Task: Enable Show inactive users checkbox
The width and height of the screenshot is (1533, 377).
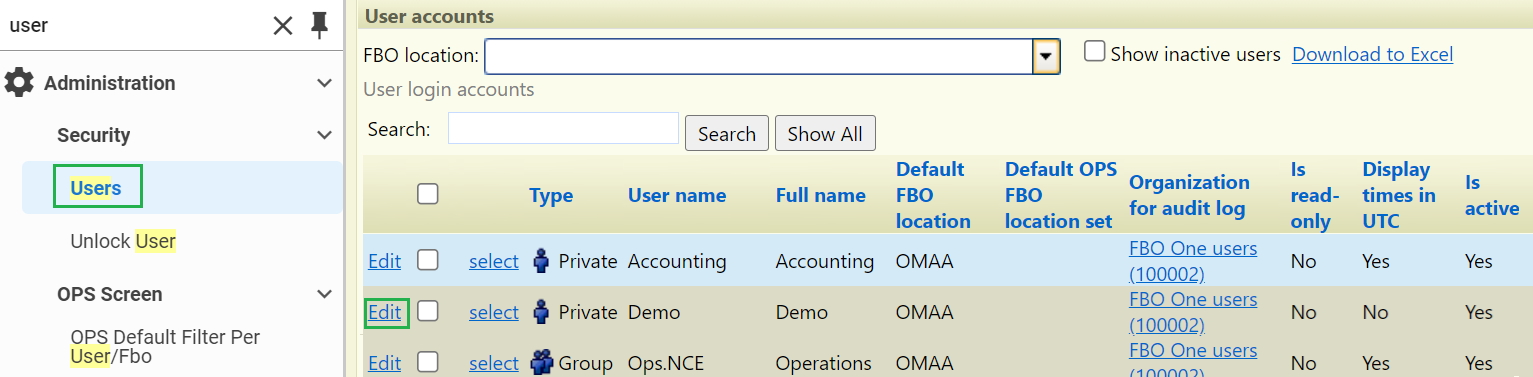Action: point(1095,52)
